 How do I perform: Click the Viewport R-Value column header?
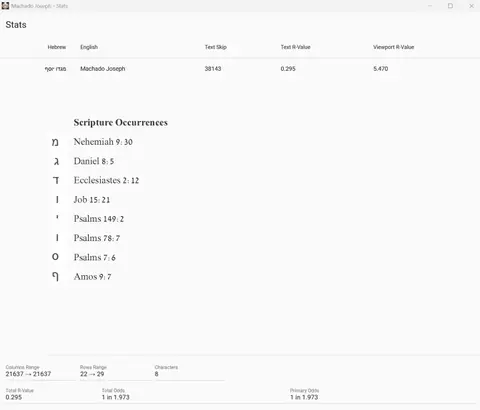(393, 47)
